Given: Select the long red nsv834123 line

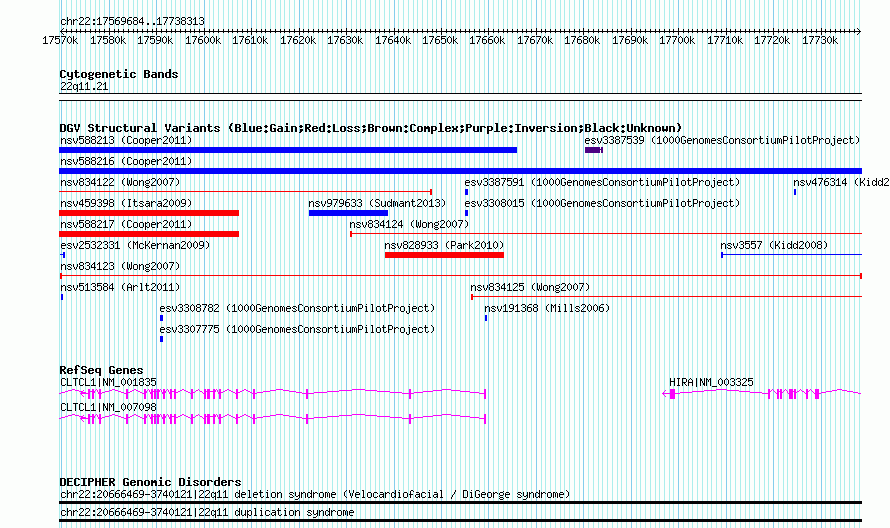Looking at the screenshot, I should coord(460,276).
